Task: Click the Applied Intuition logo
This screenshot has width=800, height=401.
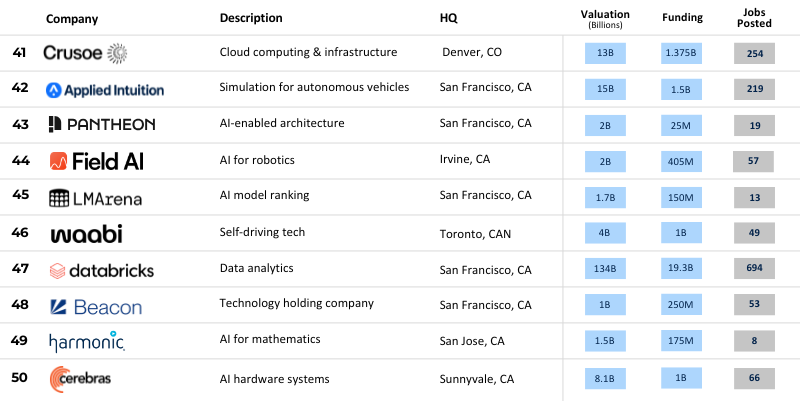Action: (x=105, y=89)
